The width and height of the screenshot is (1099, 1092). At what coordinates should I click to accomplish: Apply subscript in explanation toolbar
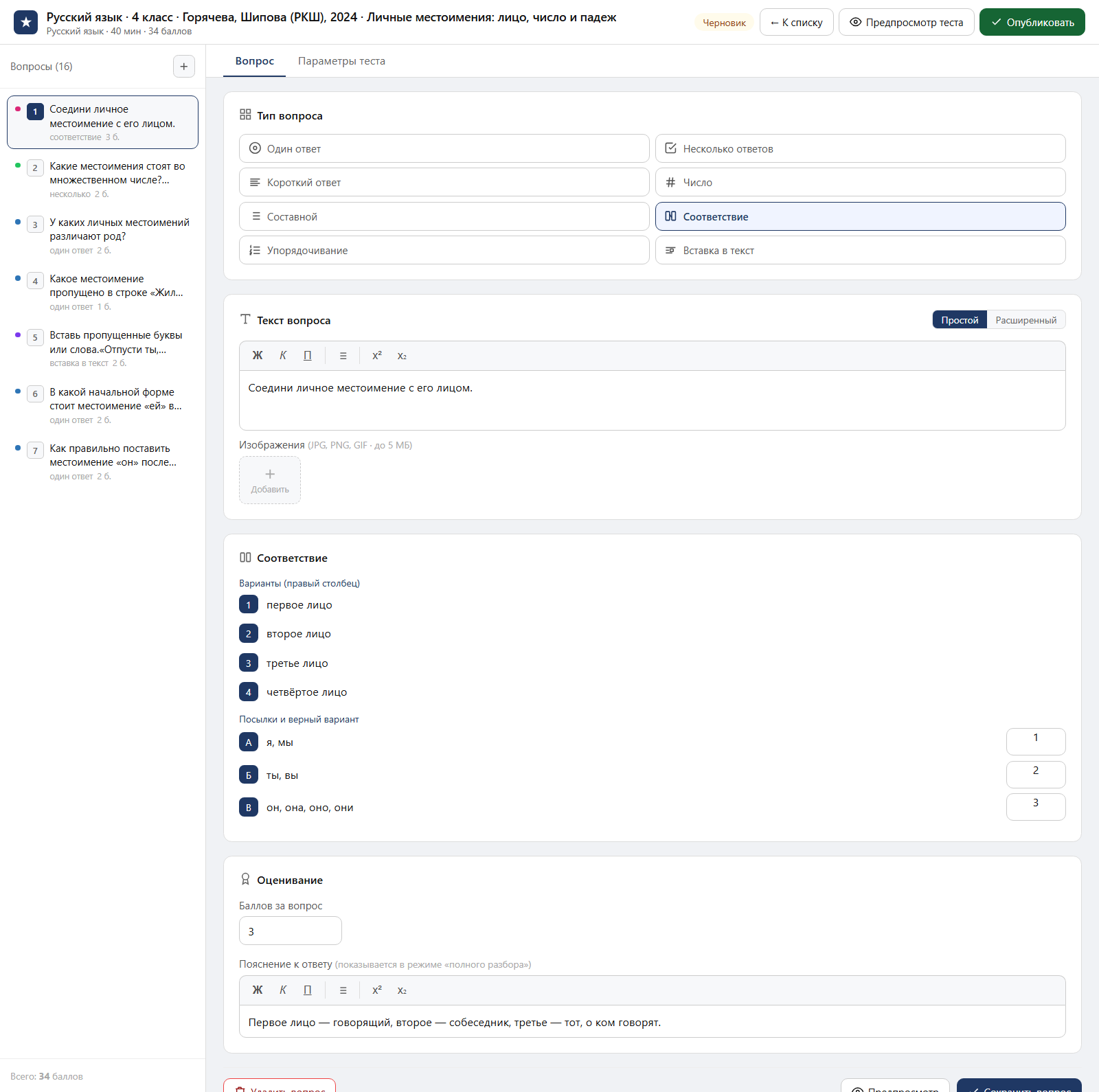click(402, 990)
